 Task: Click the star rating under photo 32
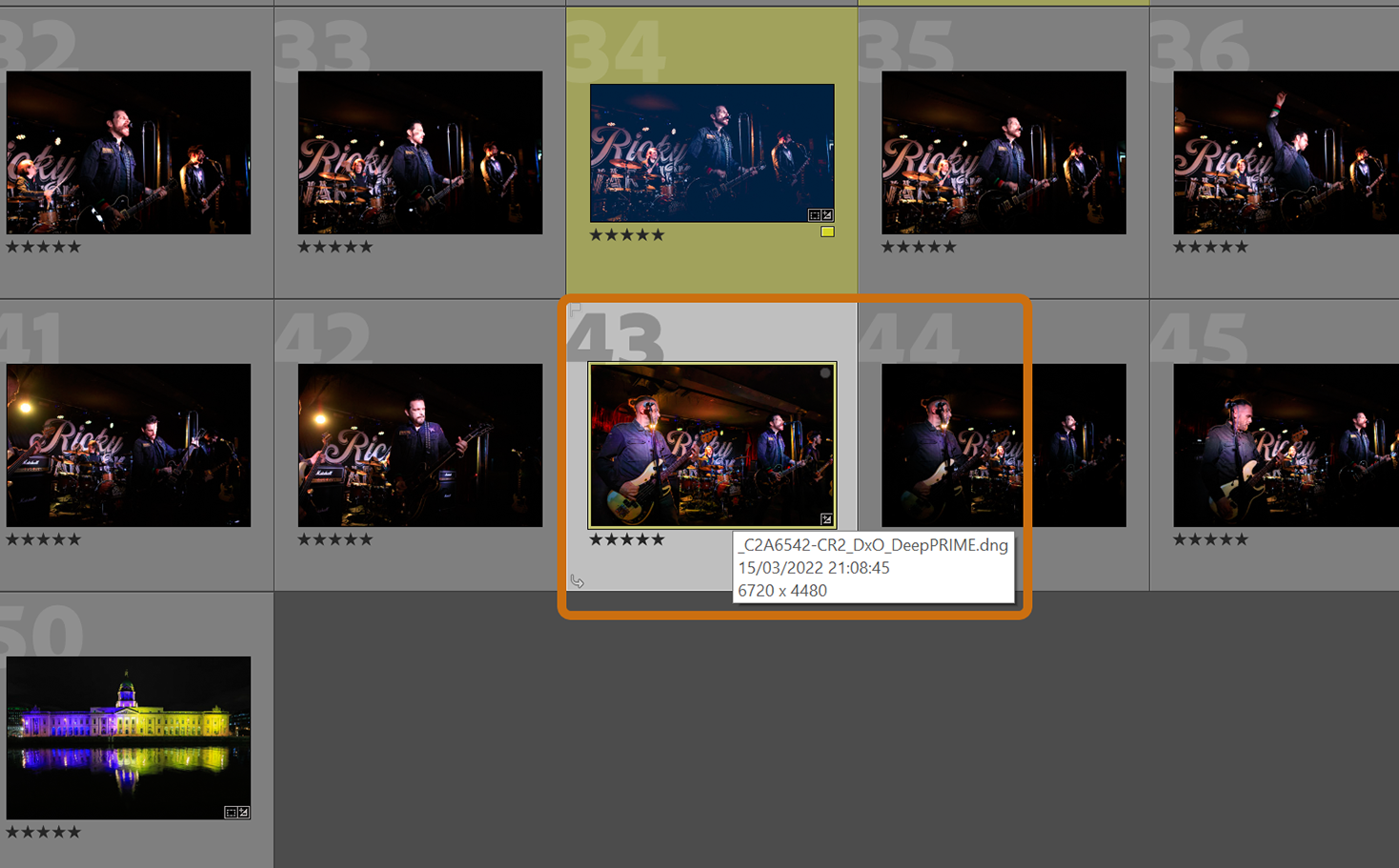[44, 247]
